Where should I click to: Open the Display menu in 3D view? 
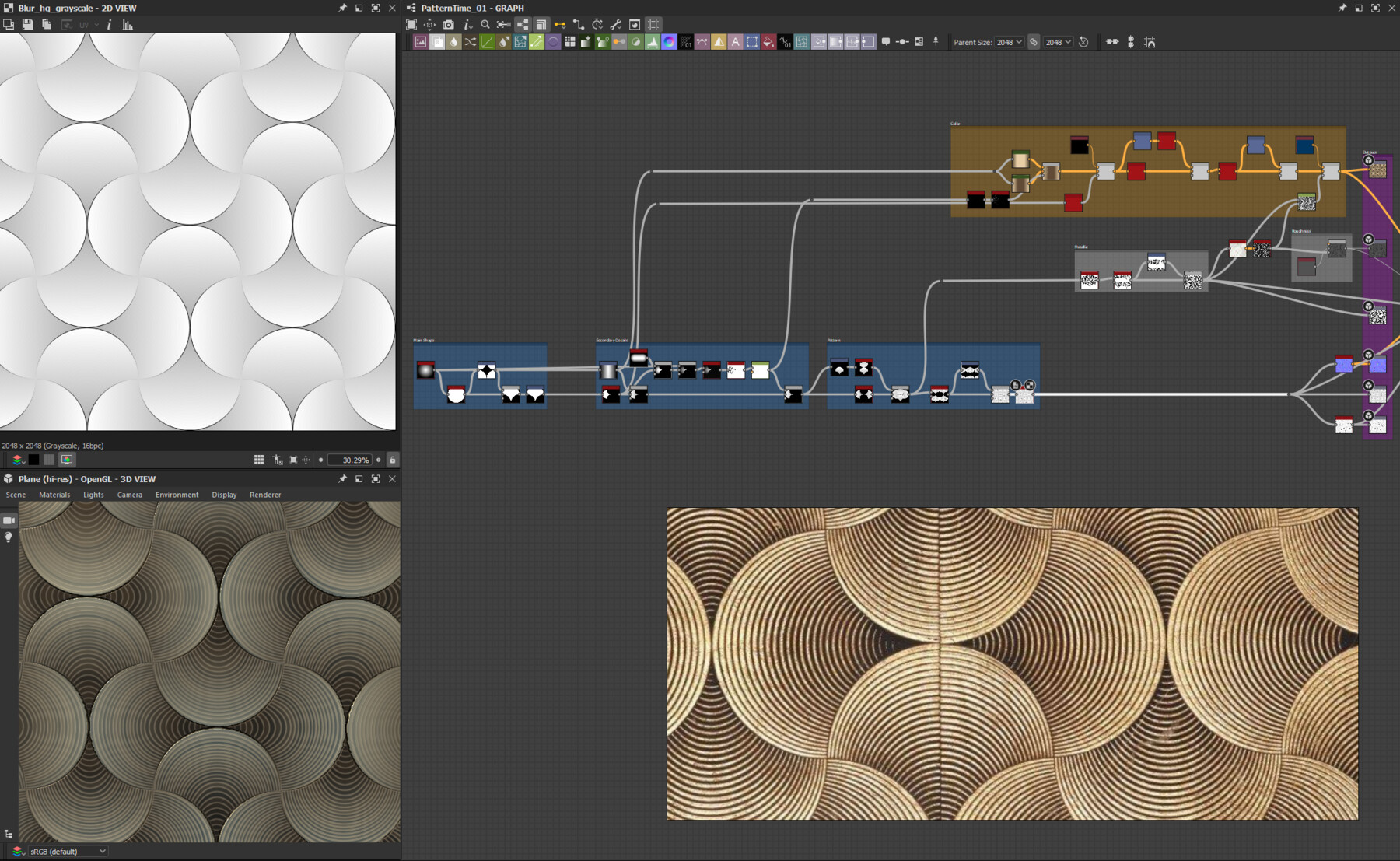[224, 495]
